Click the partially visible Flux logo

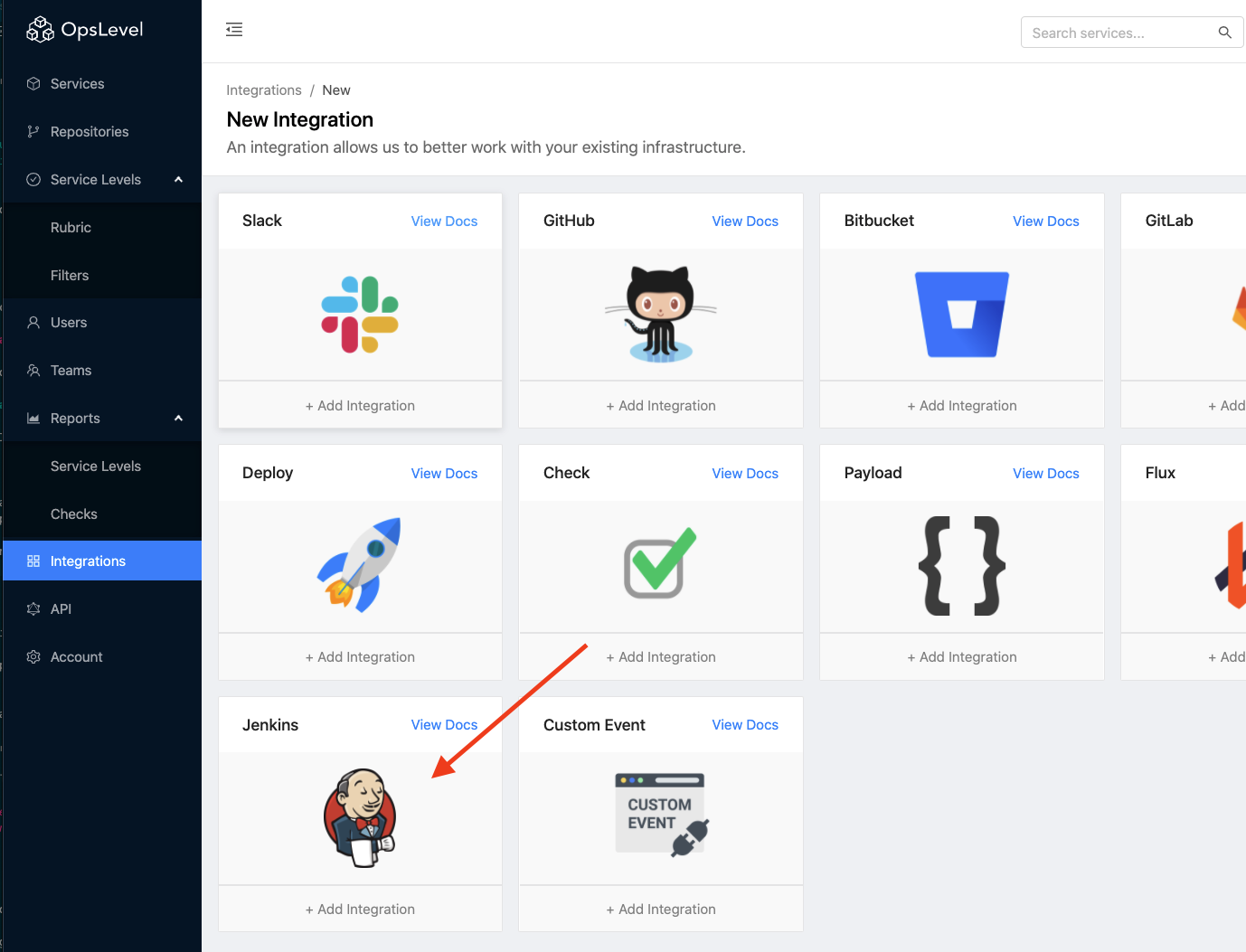point(1231,566)
